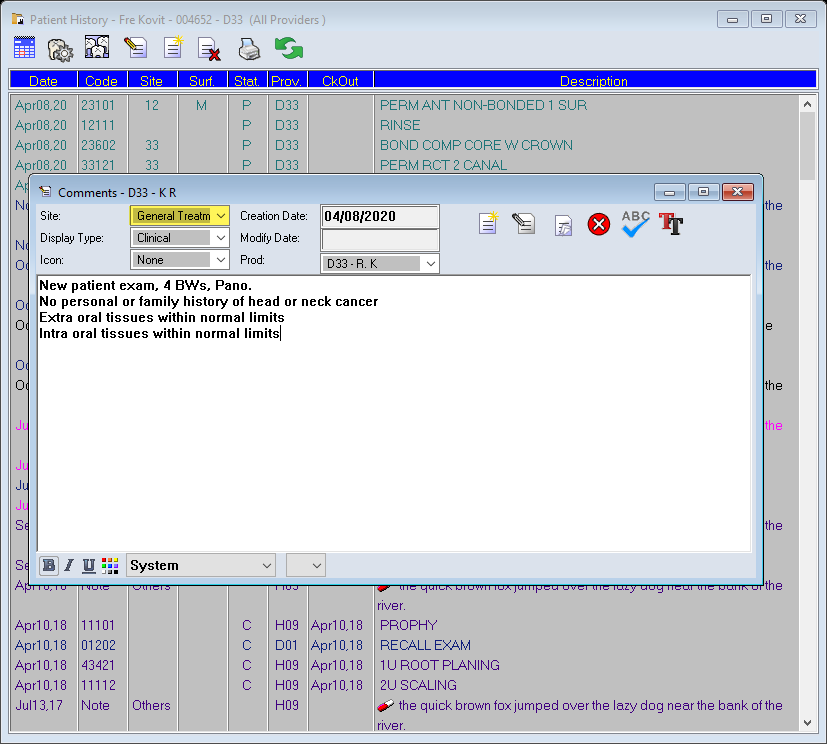Click the delete note icon with red X
Viewport: 827px width, 744px height.
(209, 48)
